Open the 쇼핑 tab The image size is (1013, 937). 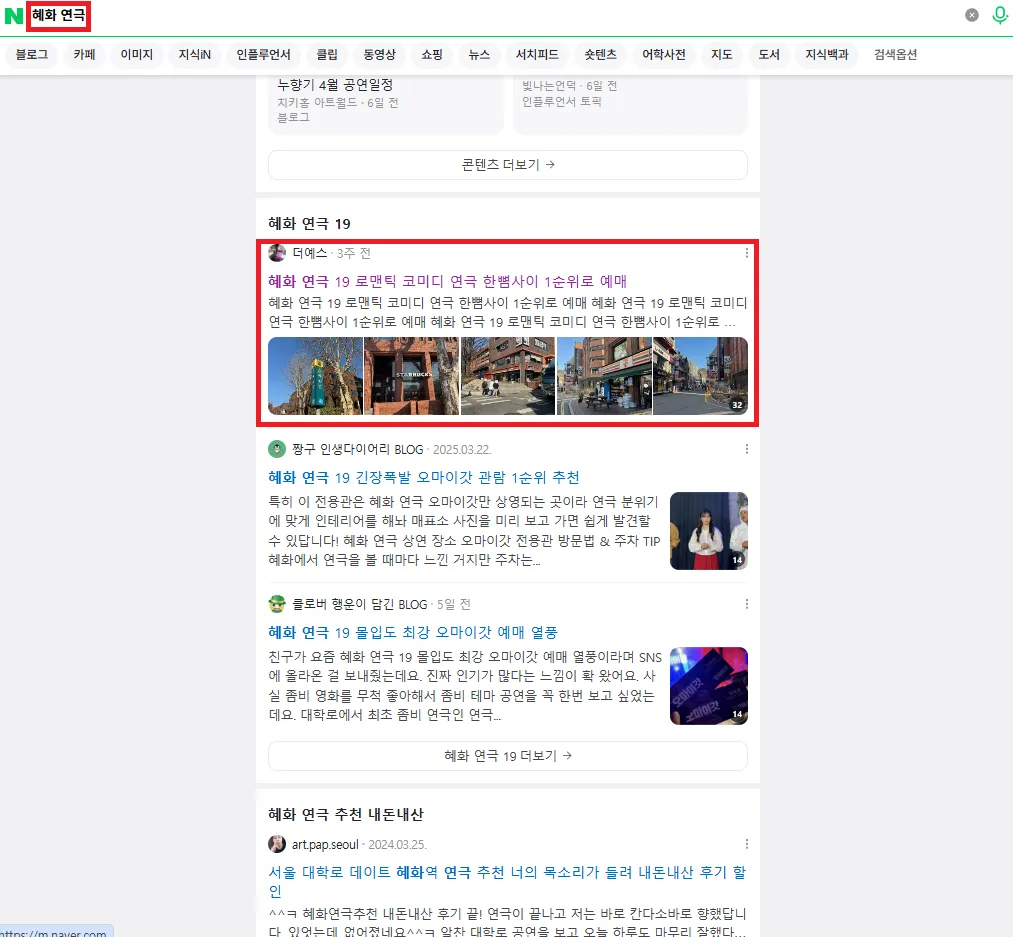pos(432,55)
